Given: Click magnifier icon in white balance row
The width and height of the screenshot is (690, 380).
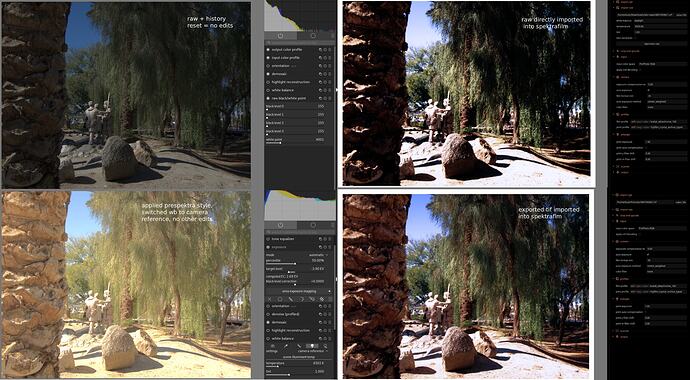Looking at the screenshot, I should [x=325, y=346].
